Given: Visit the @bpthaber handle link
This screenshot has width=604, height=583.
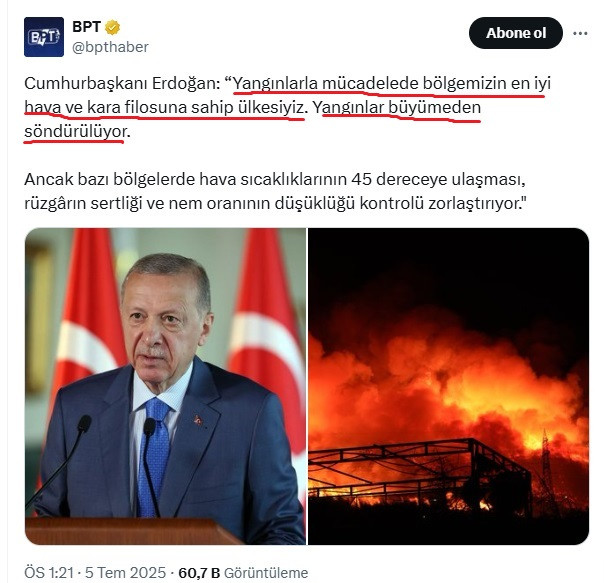Looking at the screenshot, I should point(110,47).
